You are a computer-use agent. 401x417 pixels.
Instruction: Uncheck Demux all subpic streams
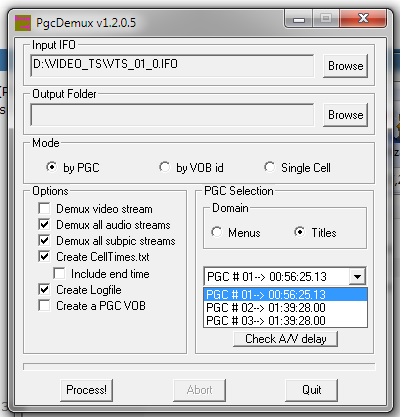[x=44, y=241]
